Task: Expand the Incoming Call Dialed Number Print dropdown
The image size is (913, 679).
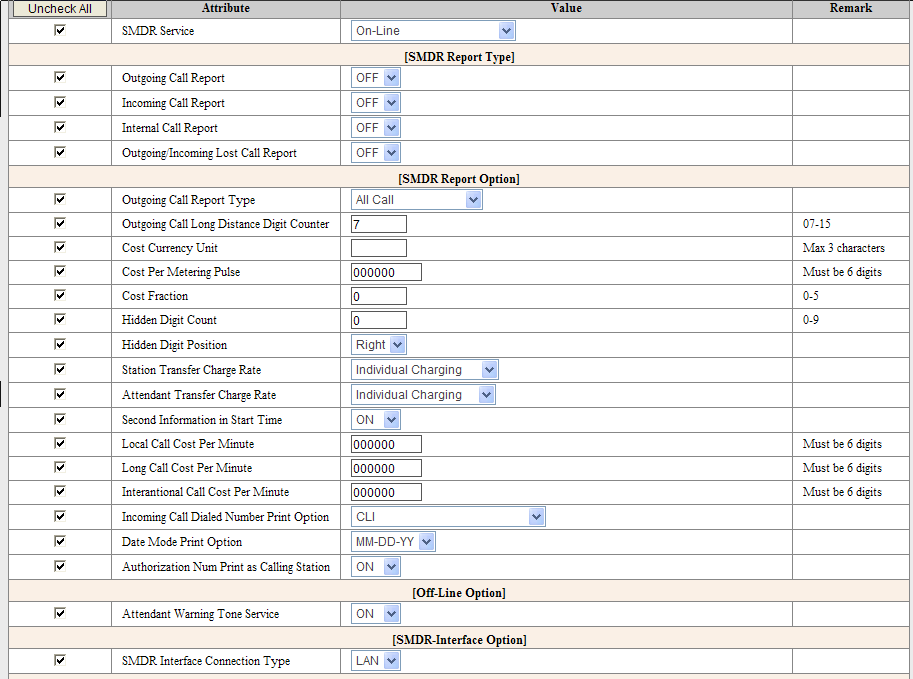Action: (448, 517)
